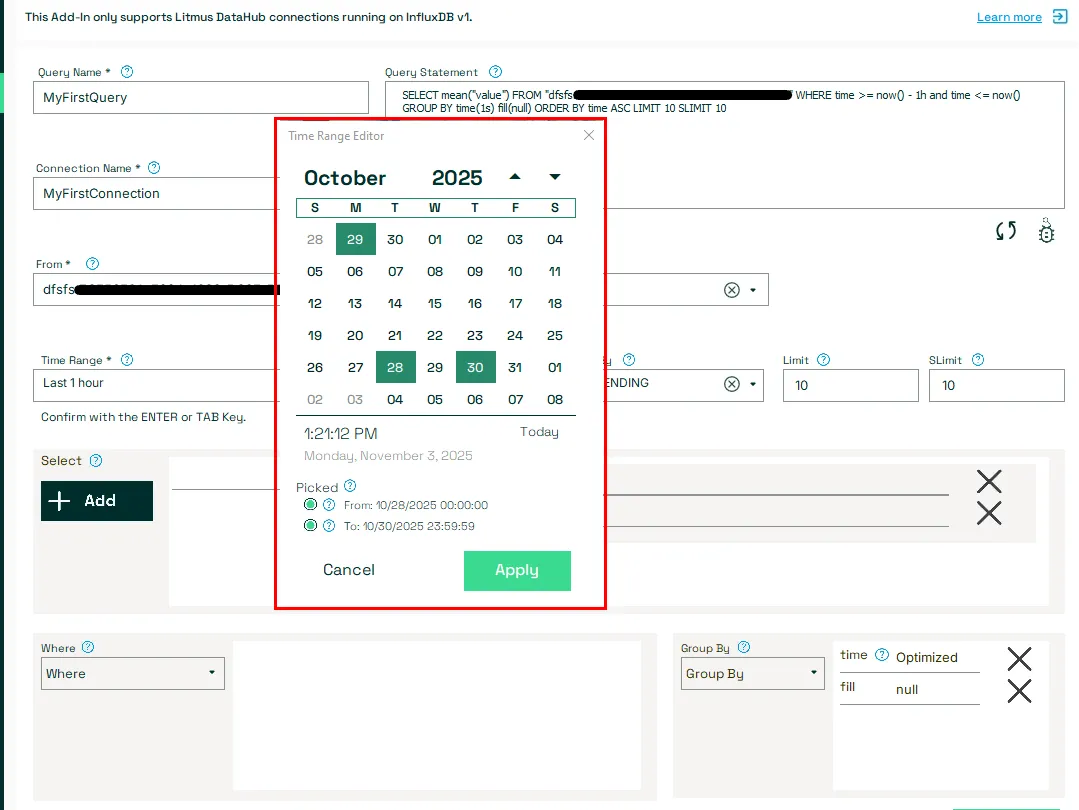Open the Group By dropdown

tap(752, 673)
